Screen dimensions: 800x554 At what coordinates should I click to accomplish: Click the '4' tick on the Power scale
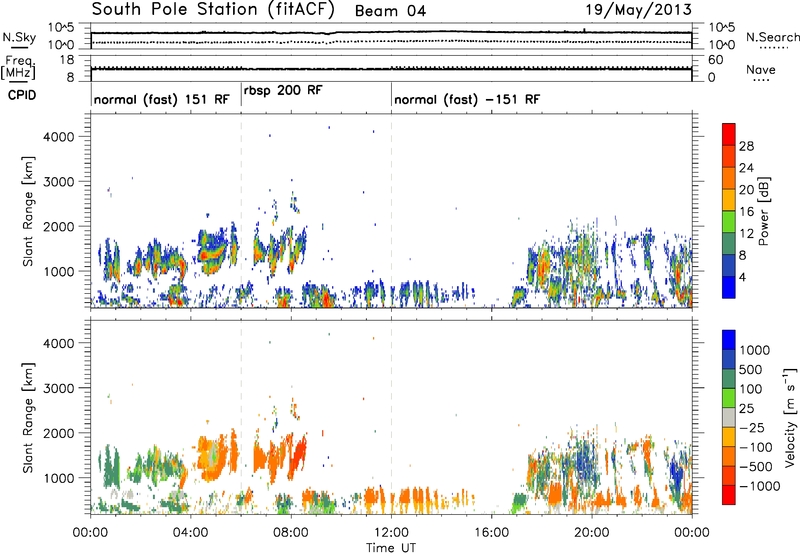tap(742, 277)
